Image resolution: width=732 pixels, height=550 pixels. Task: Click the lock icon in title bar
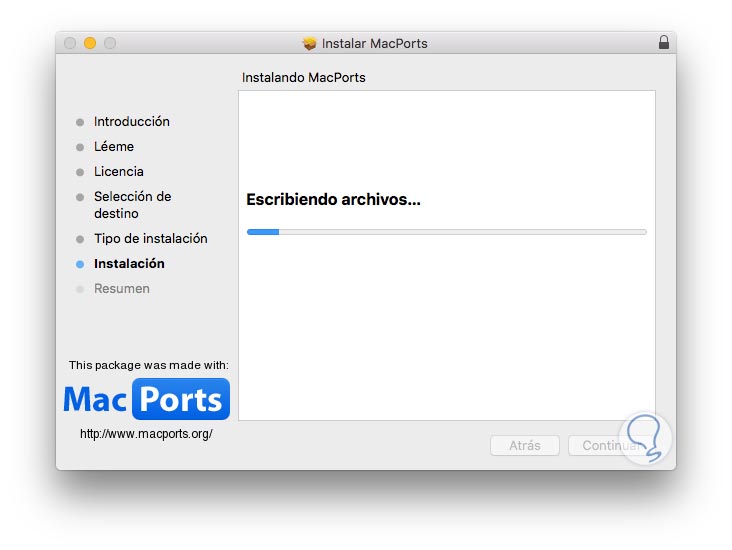(x=663, y=42)
